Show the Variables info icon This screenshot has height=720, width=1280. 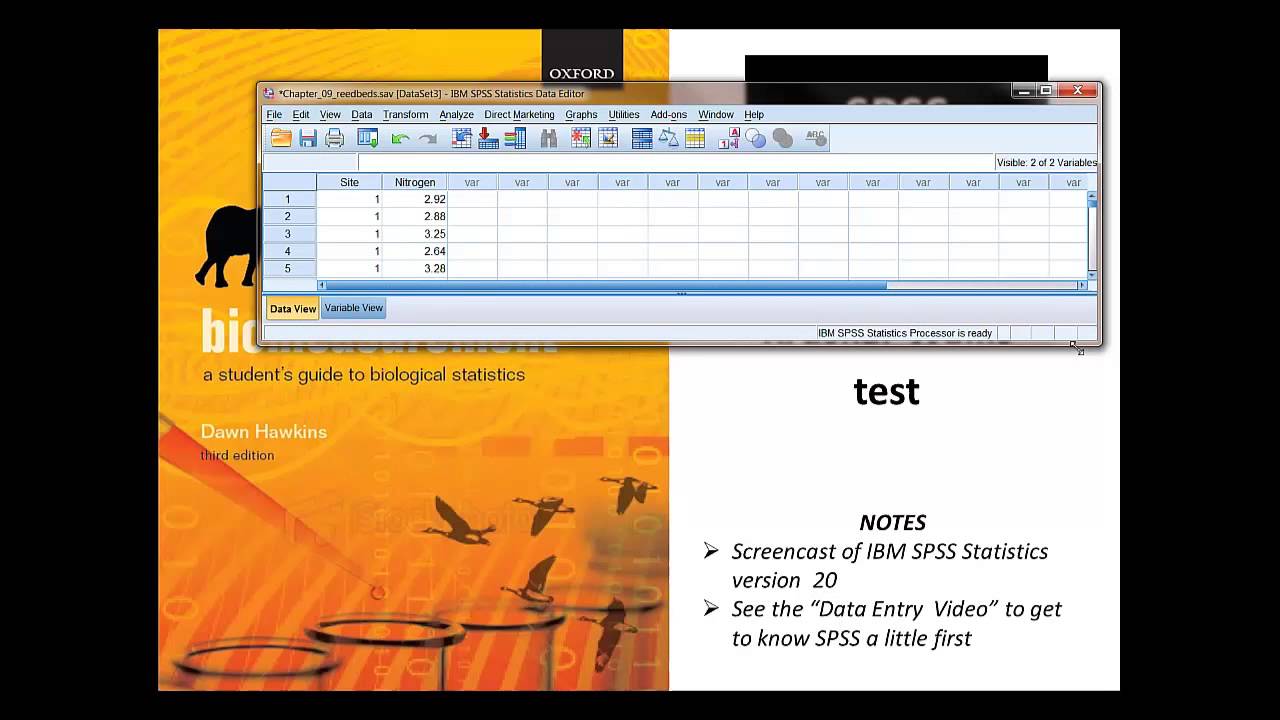[x=515, y=138]
